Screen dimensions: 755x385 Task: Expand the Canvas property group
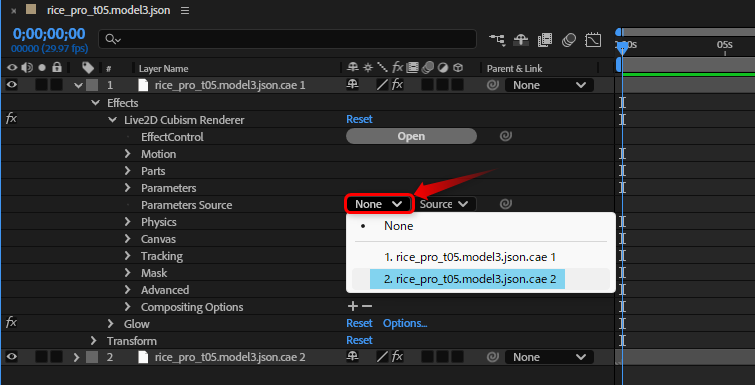128,239
